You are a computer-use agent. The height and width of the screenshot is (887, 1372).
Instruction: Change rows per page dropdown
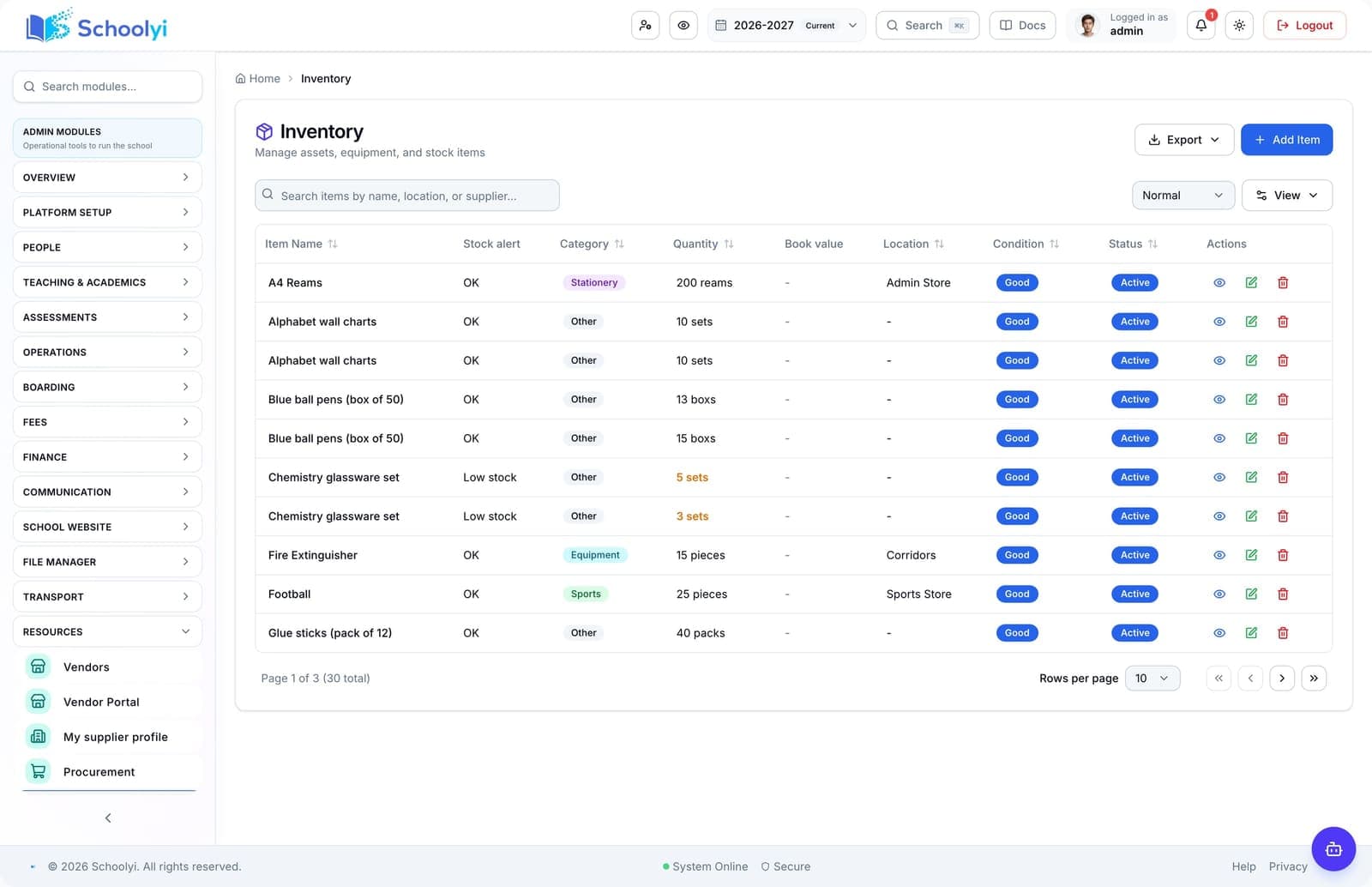coord(1152,679)
